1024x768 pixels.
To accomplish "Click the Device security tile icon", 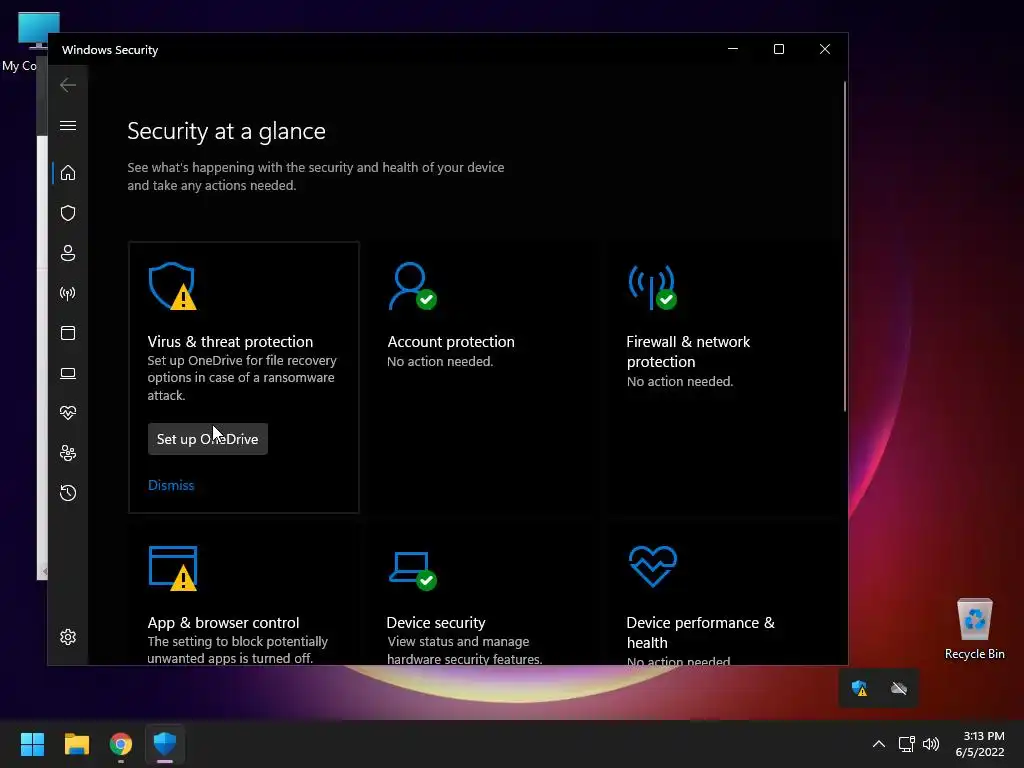I will tap(412, 571).
